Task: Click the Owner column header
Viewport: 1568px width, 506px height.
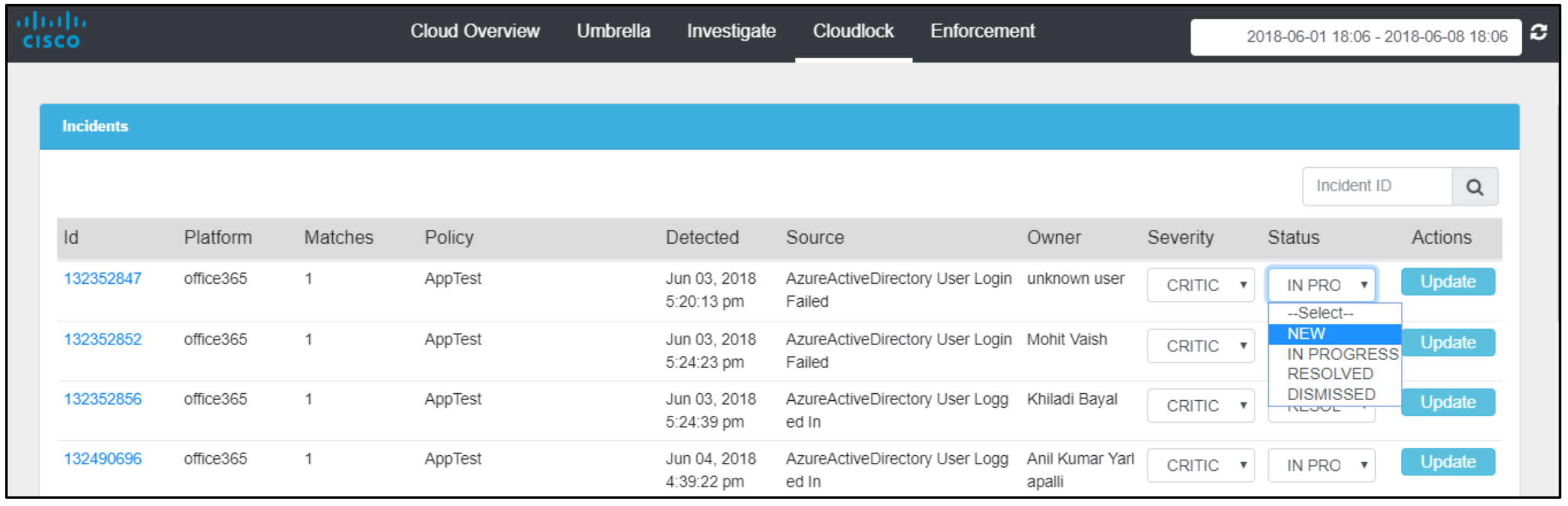Action: [x=1054, y=237]
